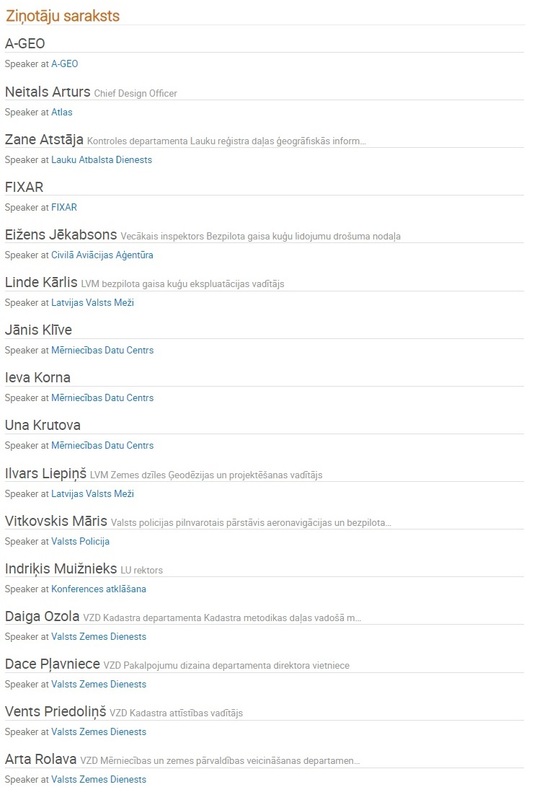Open Valsts Zemes Dienests under Daiga Ozola
Screen dimensions: 537x800
(x=98, y=637)
